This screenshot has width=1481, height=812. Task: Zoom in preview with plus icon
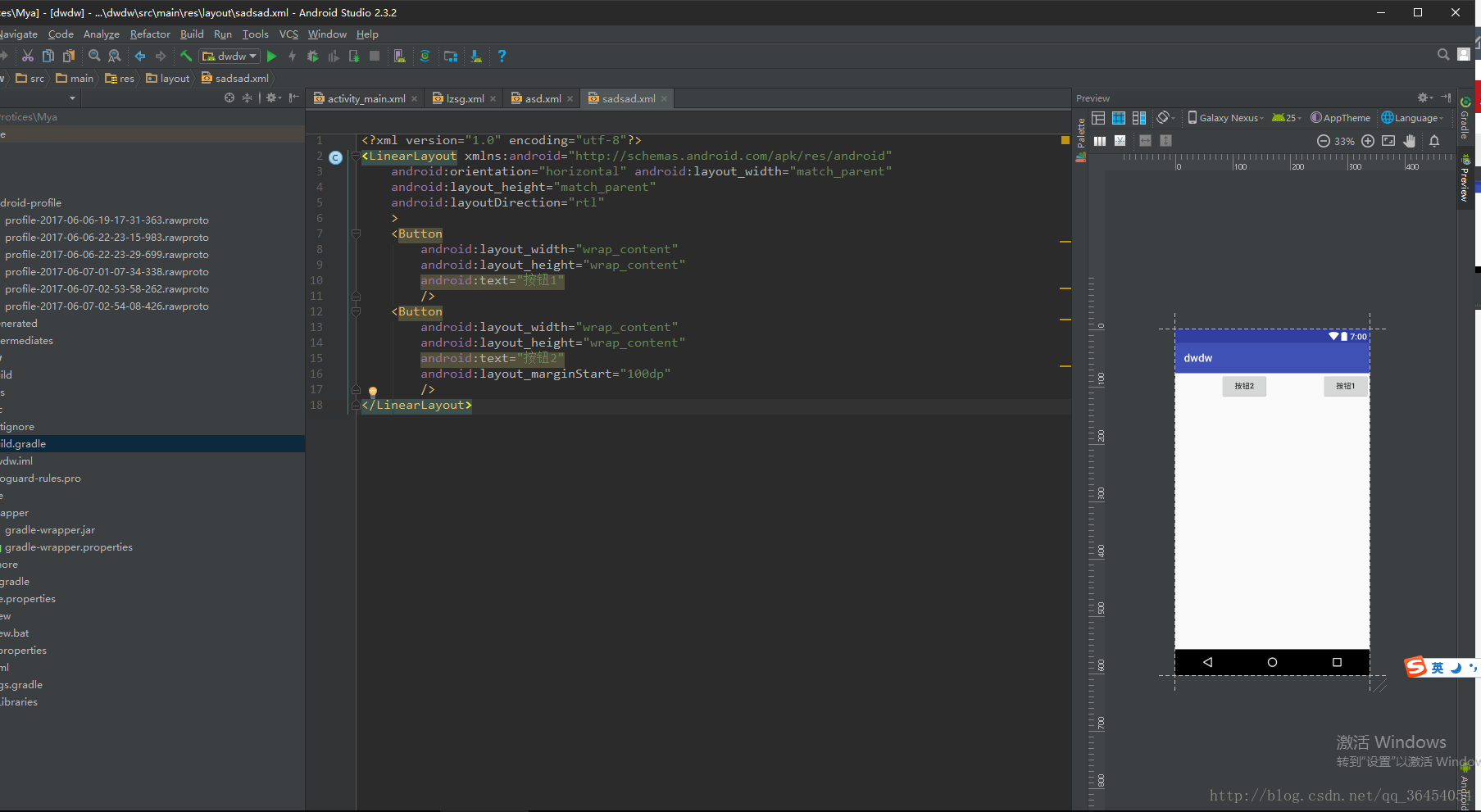1368,141
